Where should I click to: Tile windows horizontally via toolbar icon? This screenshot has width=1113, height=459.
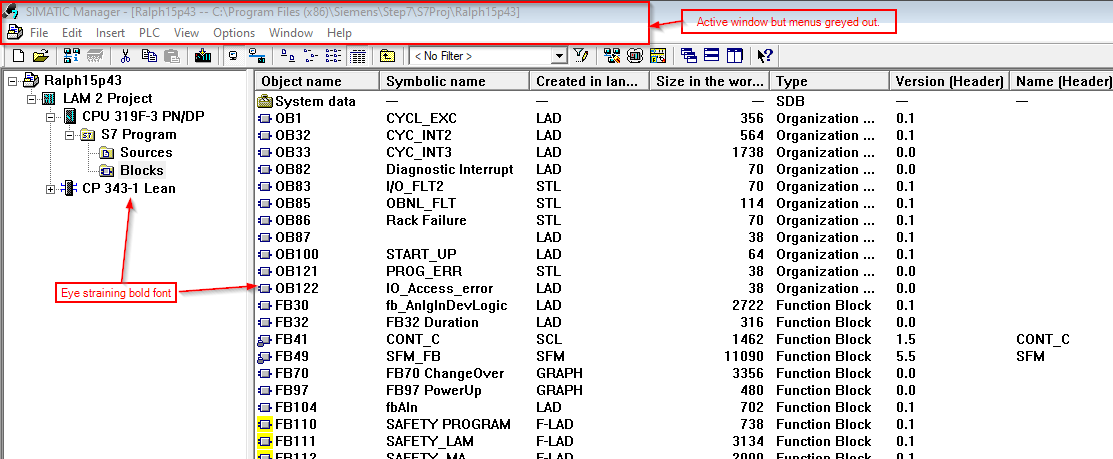pyautogui.click(x=712, y=56)
